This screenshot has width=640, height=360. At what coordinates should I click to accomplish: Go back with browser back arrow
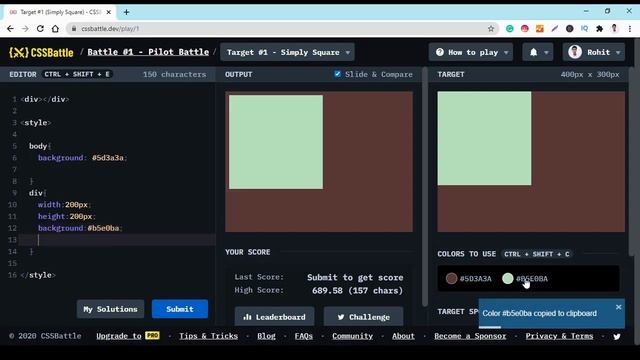click(x=10, y=29)
